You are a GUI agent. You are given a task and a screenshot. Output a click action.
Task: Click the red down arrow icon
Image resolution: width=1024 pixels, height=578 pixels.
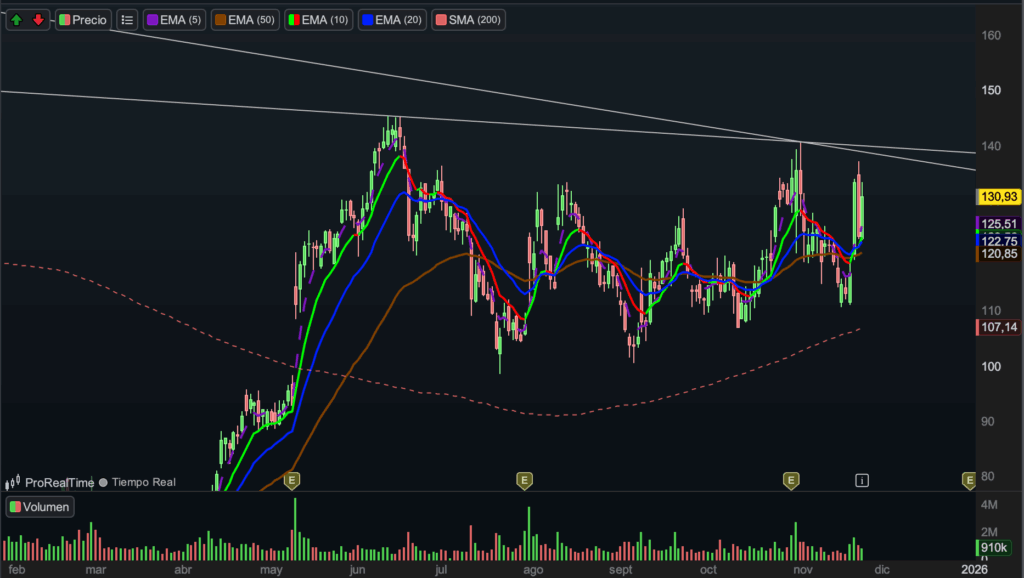(x=38, y=20)
